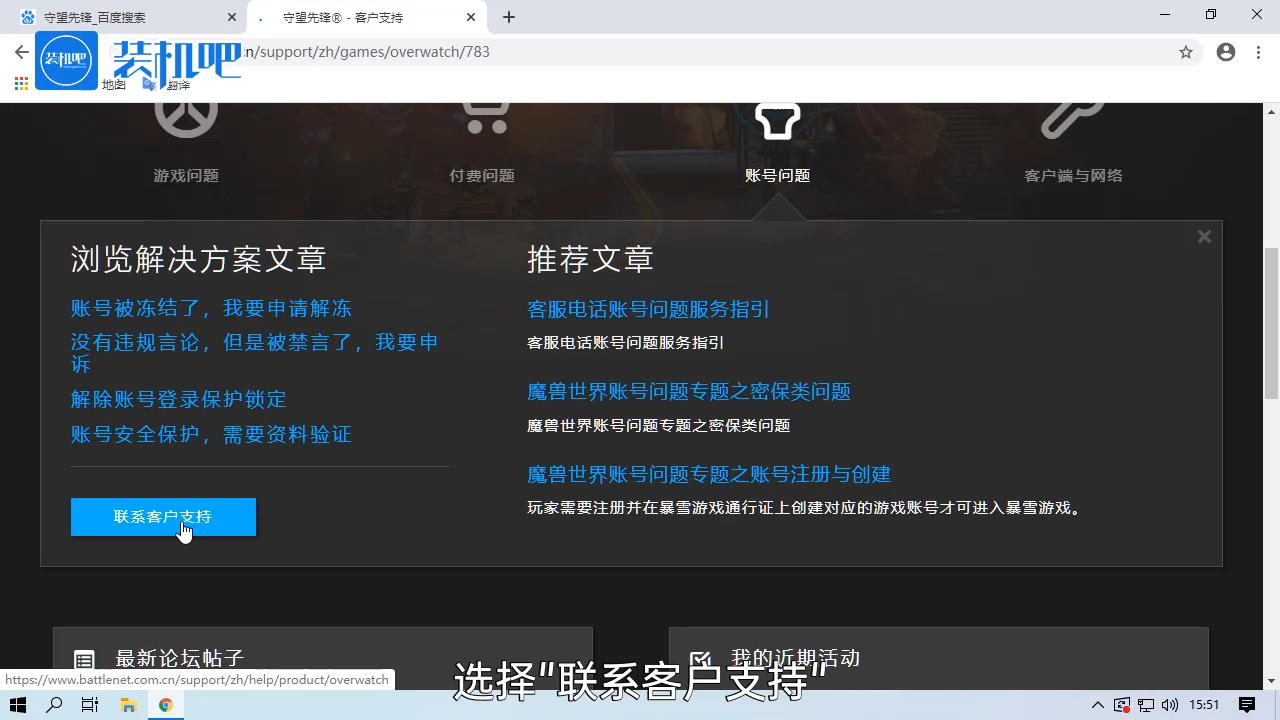
Task: Open the apps grid icon below back arrow
Action: pos(20,84)
